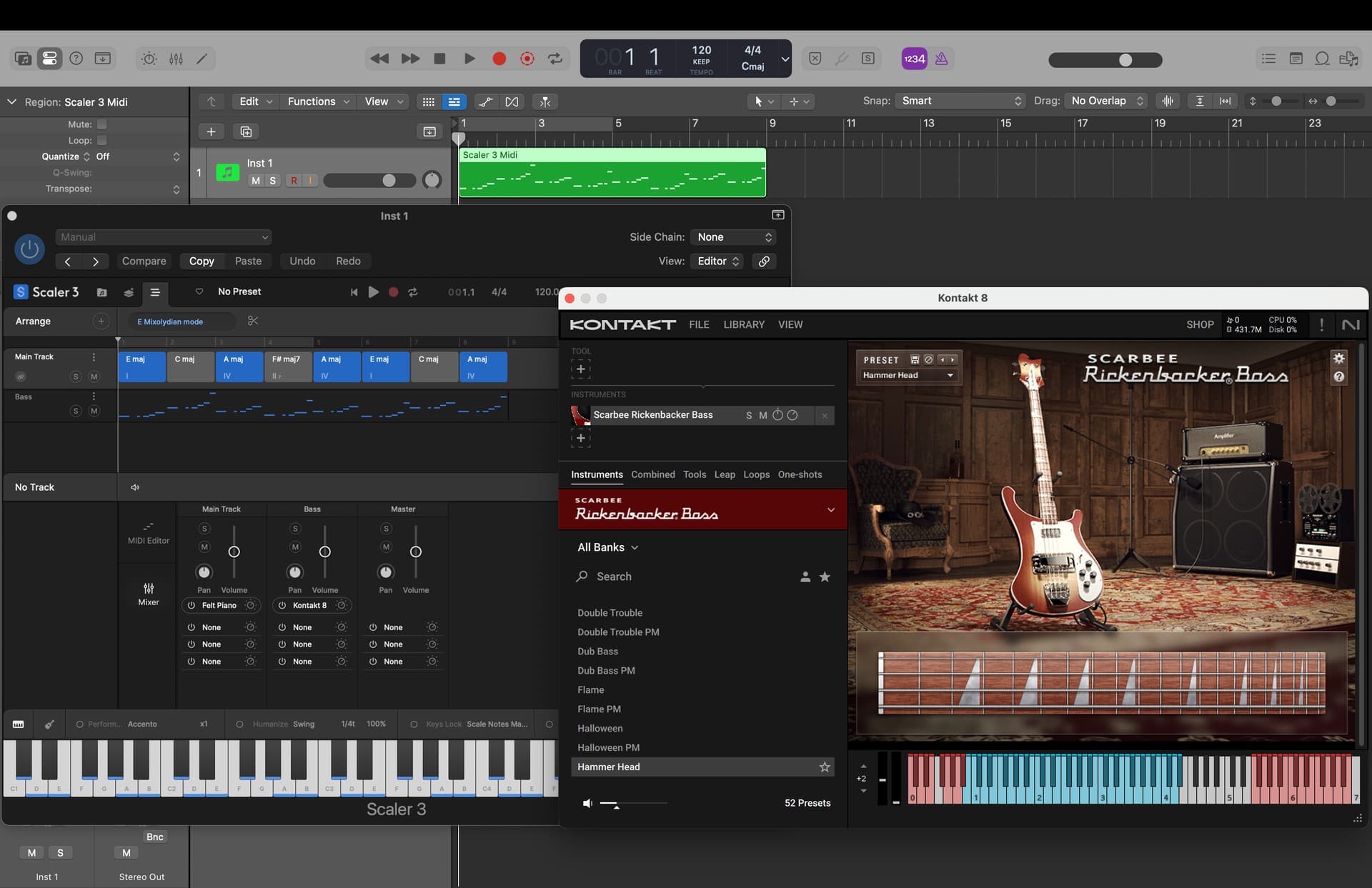Image resolution: width=1372 pixels, height=888 pixels.
Task: Open the Library button in Logic toolbar
Action: coord(23,59)
